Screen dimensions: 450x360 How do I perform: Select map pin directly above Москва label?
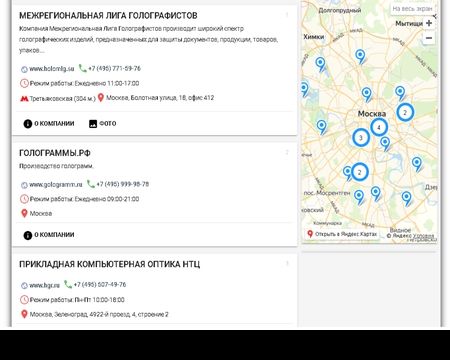[x=366, y=94]
